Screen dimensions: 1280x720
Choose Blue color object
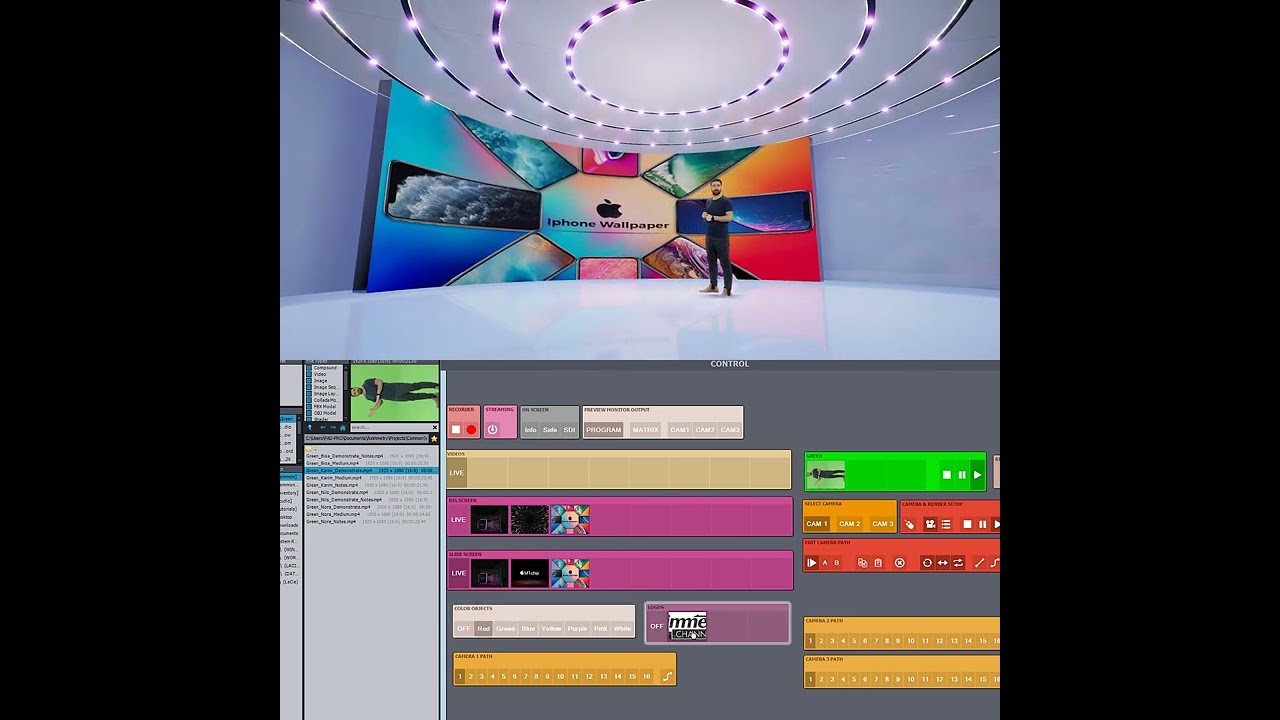tap(528, 629)
